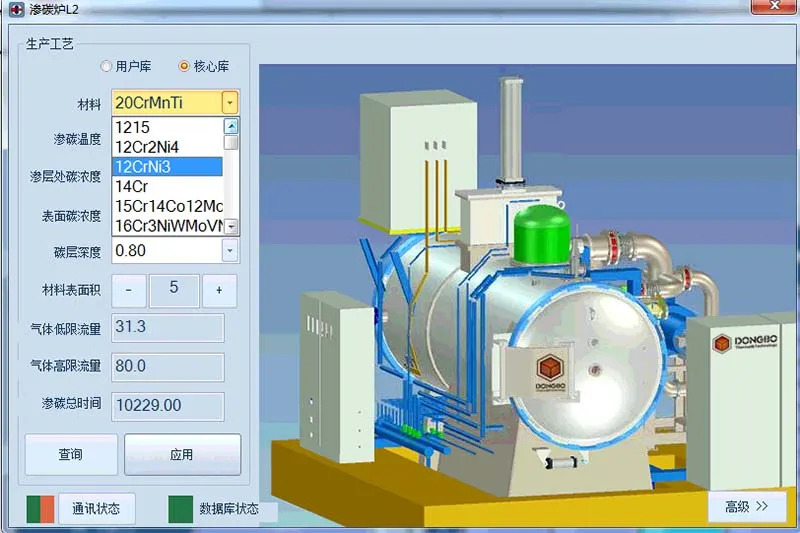
Task: Choose 15Cr14Co12Mo from the material list
Action: (167, 206)
